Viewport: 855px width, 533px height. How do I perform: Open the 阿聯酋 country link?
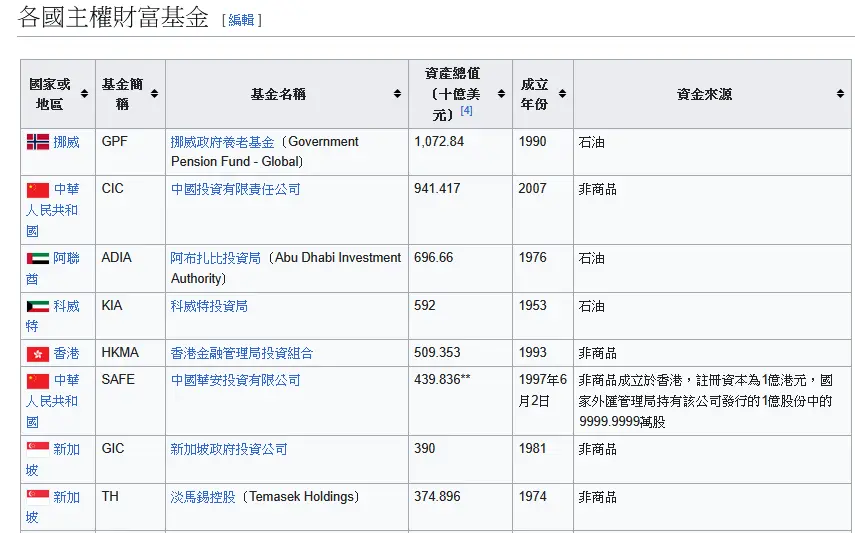[x=52, y=268]
